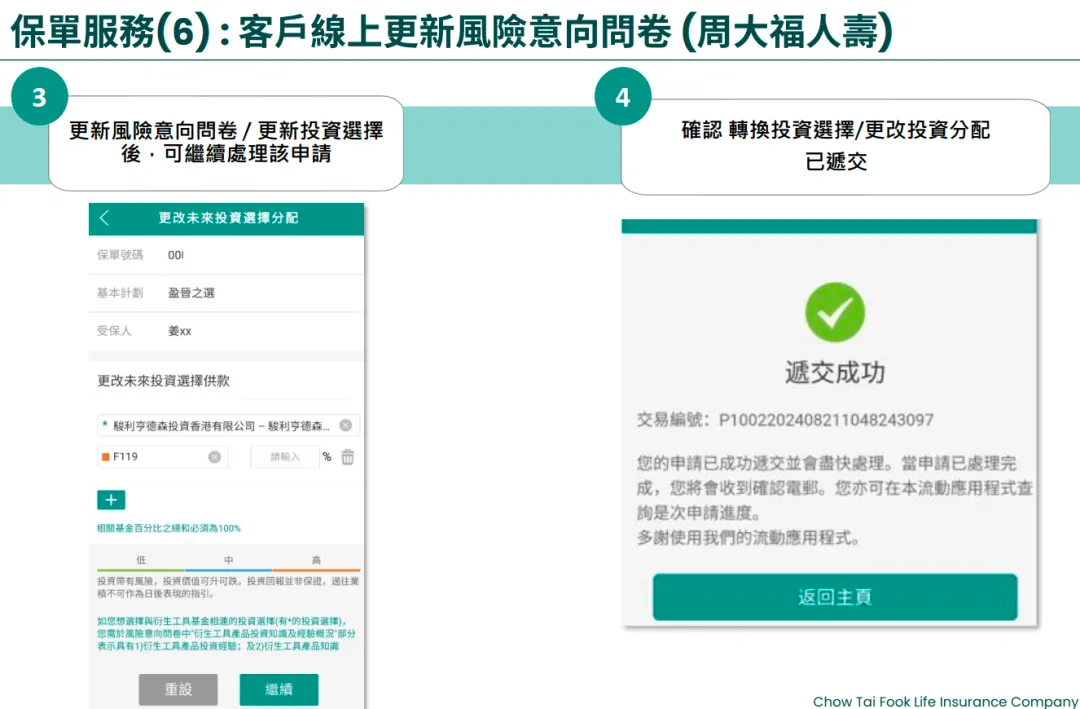Click the 100% total requirement note
The height and width of the screenshot is (709, 1080).
[169, 528]
